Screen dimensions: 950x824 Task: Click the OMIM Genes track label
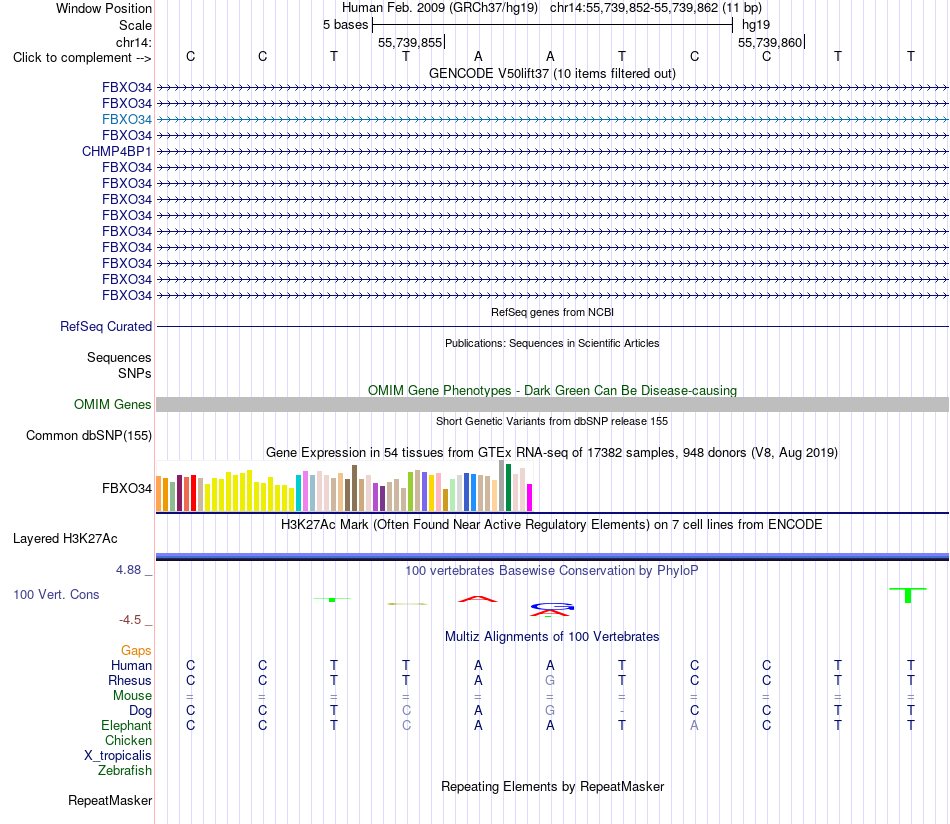[112, 404]
